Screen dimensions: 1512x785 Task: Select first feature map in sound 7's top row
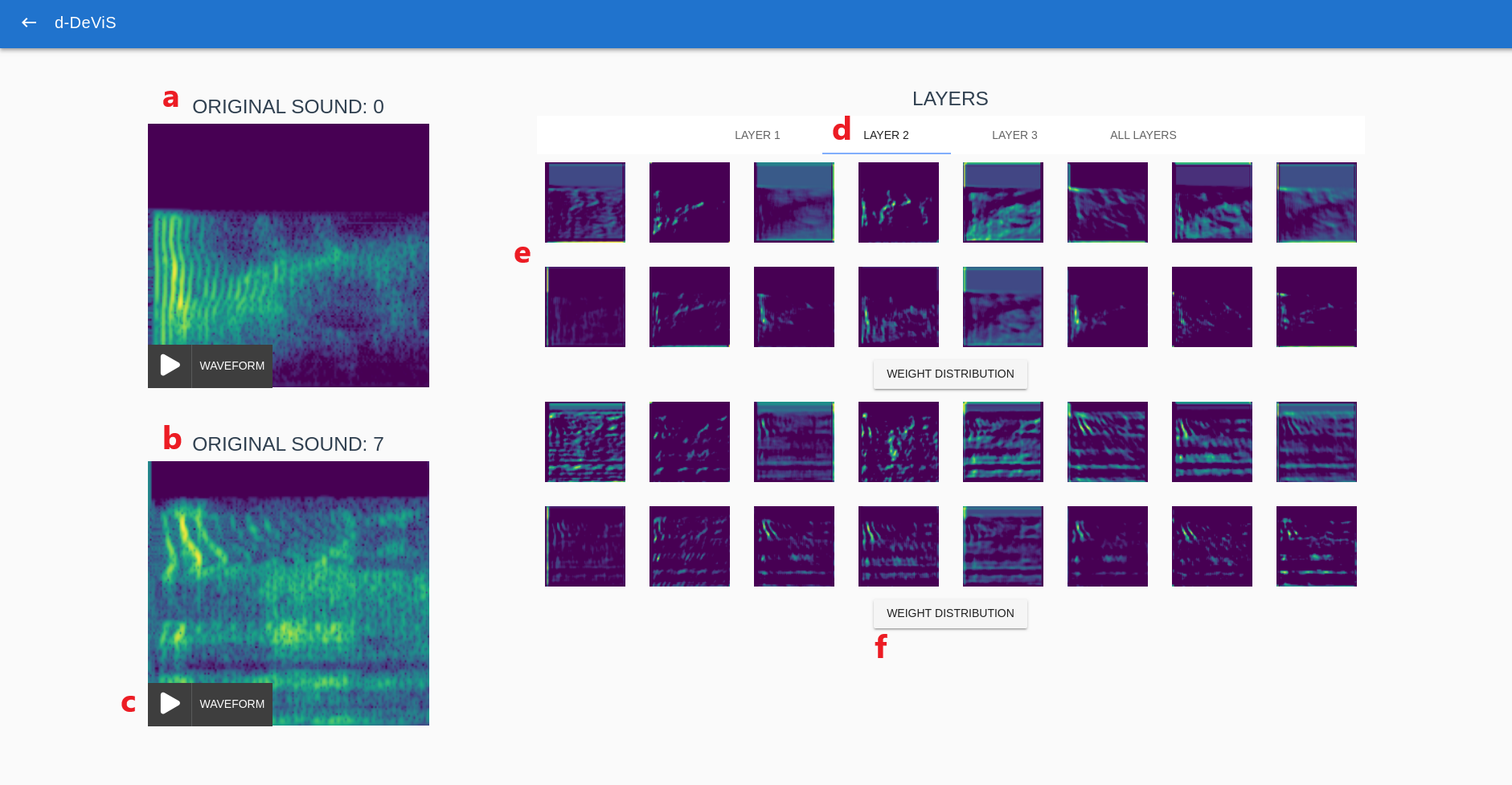pyautogui.click(x=585, y=442)
